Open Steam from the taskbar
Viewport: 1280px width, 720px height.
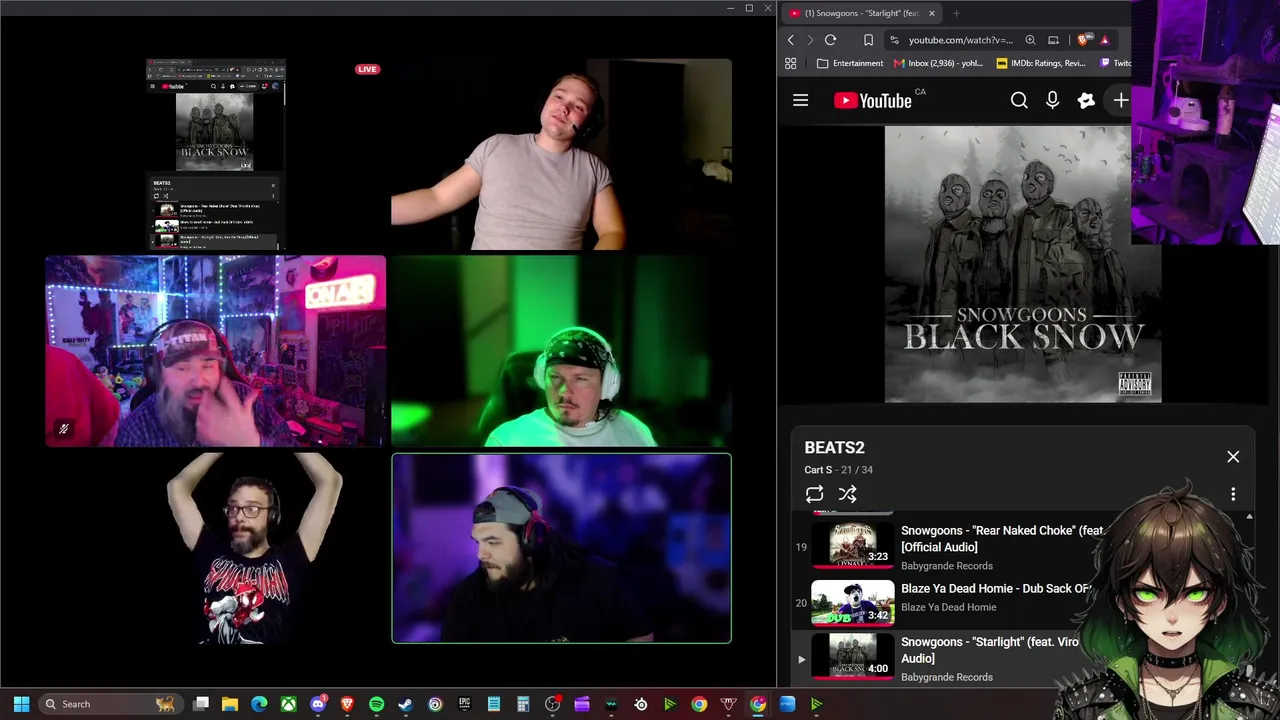tap(405, 704)
